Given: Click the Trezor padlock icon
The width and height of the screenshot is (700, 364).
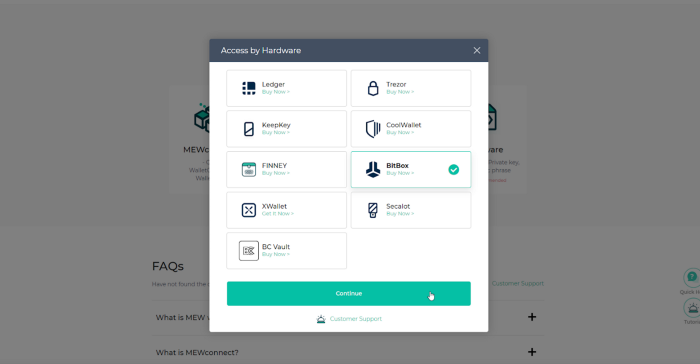Looking at the screenshot, I should pyautogui.click(x=373, y=88).
